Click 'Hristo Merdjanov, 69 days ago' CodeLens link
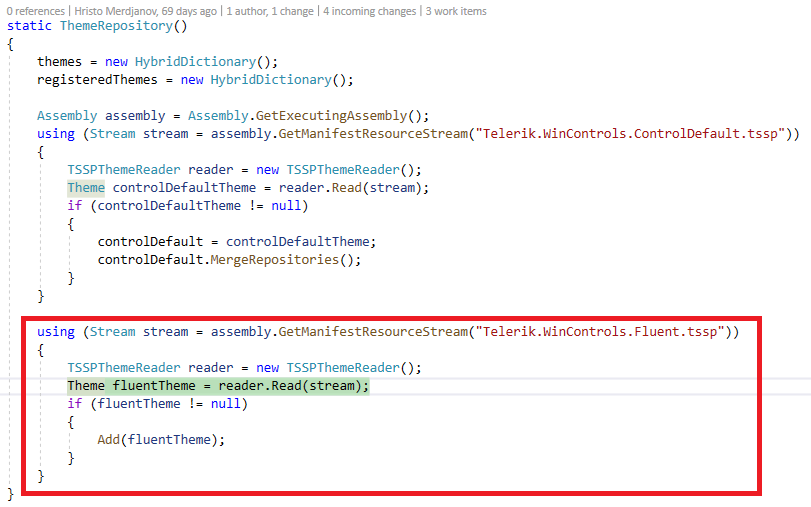 (146, 11)
